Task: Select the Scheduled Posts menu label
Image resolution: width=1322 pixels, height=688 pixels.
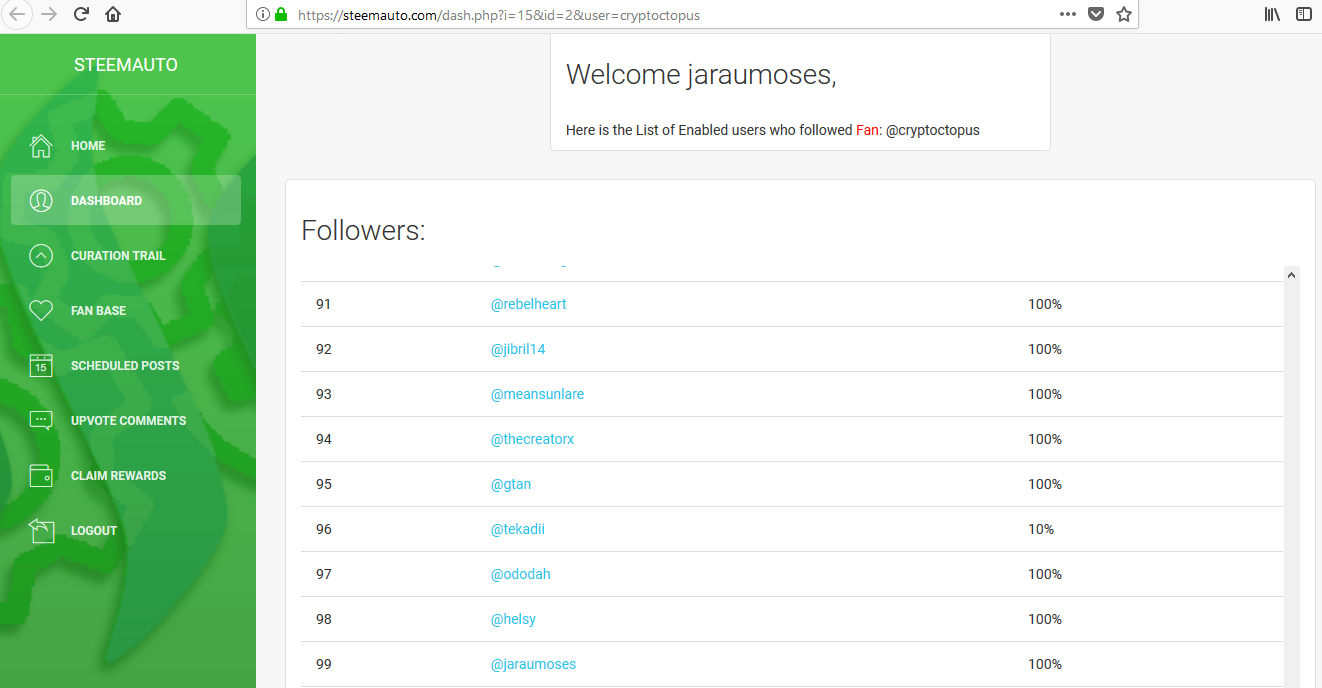Action: [x=125, y=366]
